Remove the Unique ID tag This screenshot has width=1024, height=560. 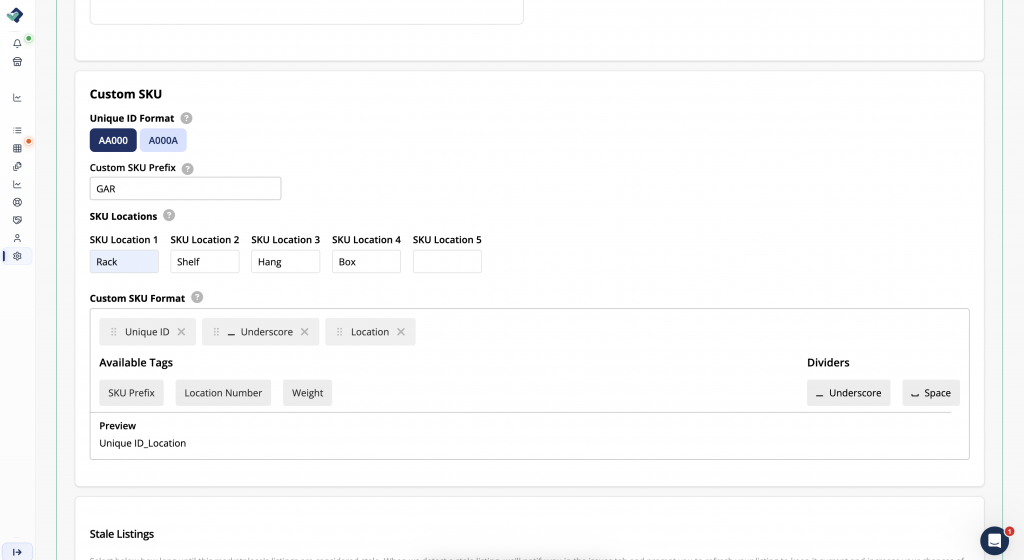click(181, 332)
